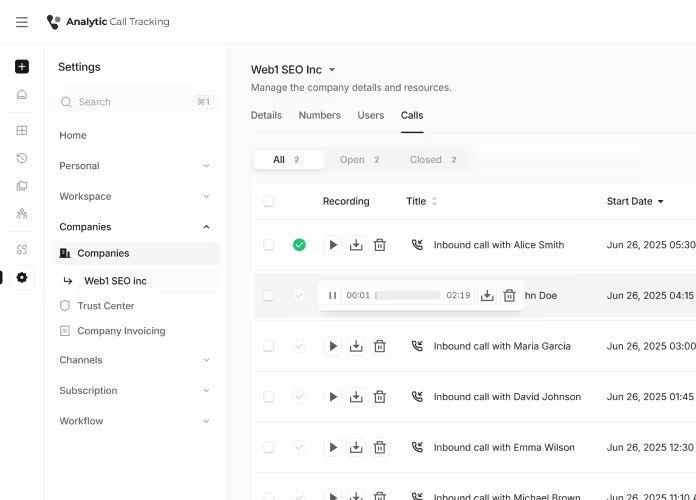Screen dimensions: 696x500
Task: Download the Maria Garcia call recording
Action: tap(356, 346)
